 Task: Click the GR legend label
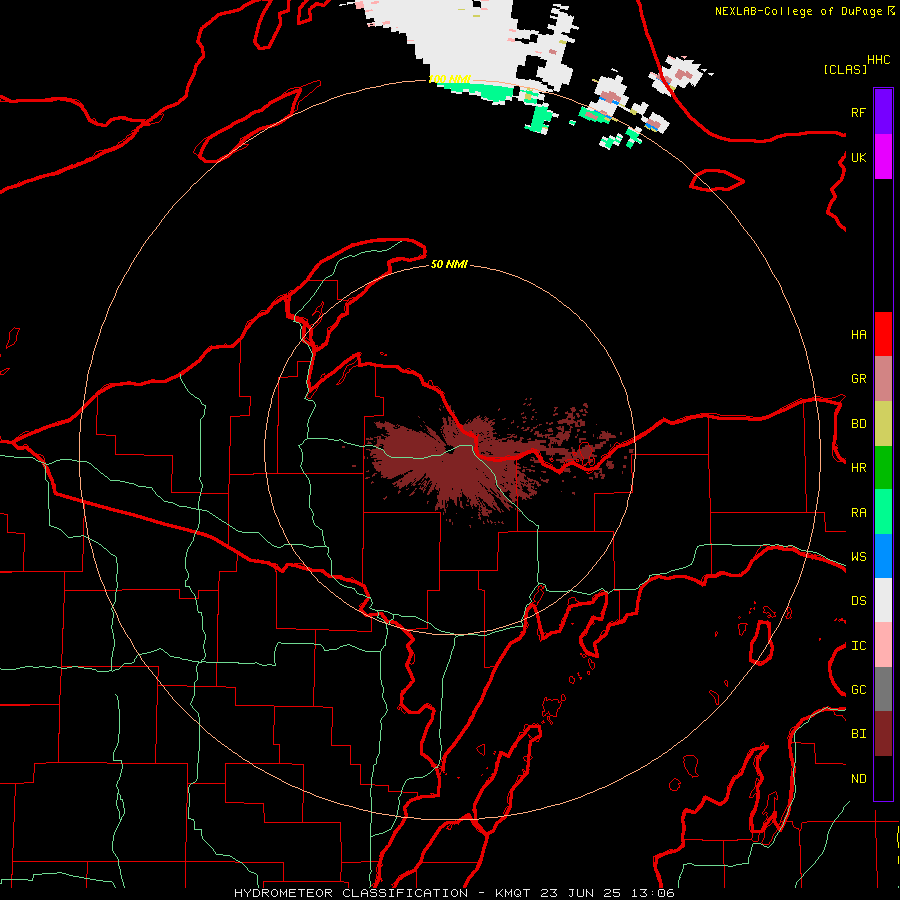pyautogui.click(x=858, y=379)
